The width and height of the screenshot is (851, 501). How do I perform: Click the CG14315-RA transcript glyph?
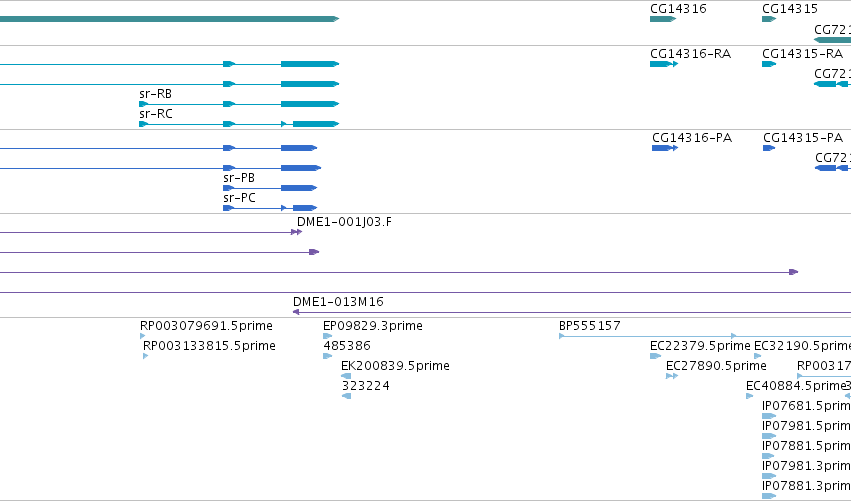point(769,64)
